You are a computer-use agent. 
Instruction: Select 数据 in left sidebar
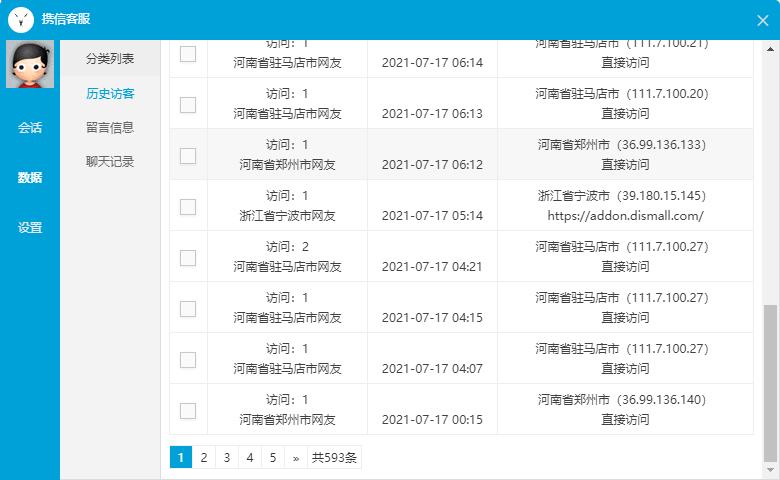coord(30,178)
